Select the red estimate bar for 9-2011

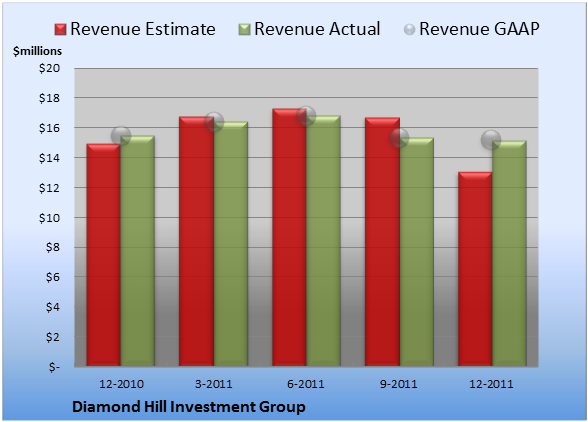(x=382, y=242)
